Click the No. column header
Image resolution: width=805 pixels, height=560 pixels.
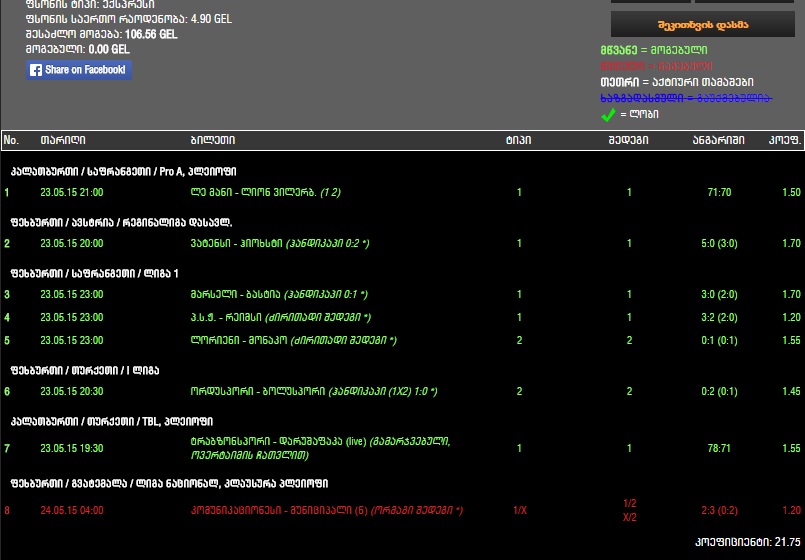click(12, 141)
